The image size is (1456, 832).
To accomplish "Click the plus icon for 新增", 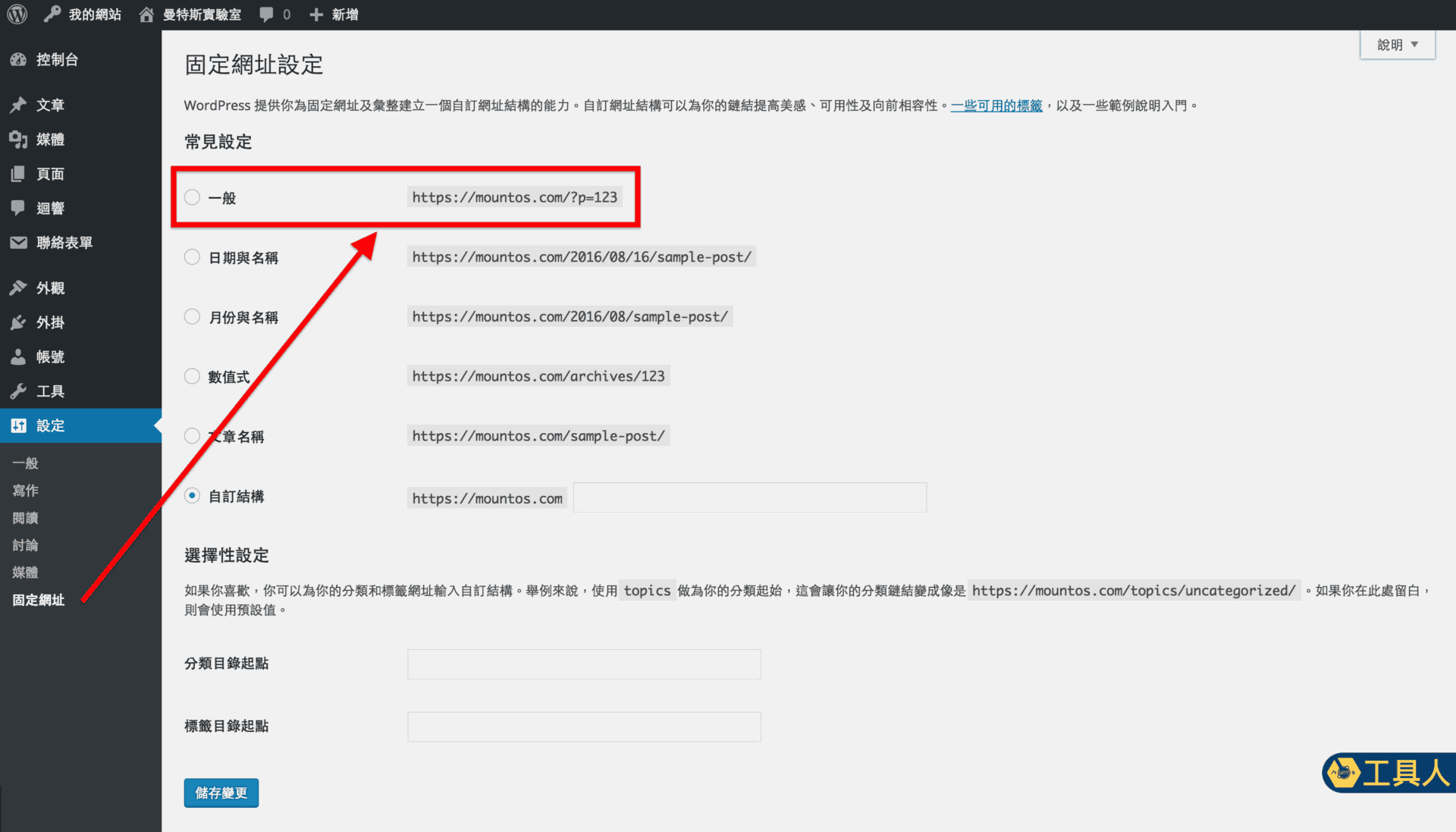I will coord(316,14).
